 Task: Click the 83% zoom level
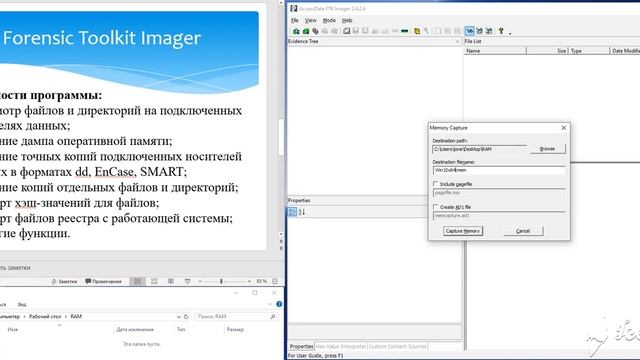tap(262, 281)
